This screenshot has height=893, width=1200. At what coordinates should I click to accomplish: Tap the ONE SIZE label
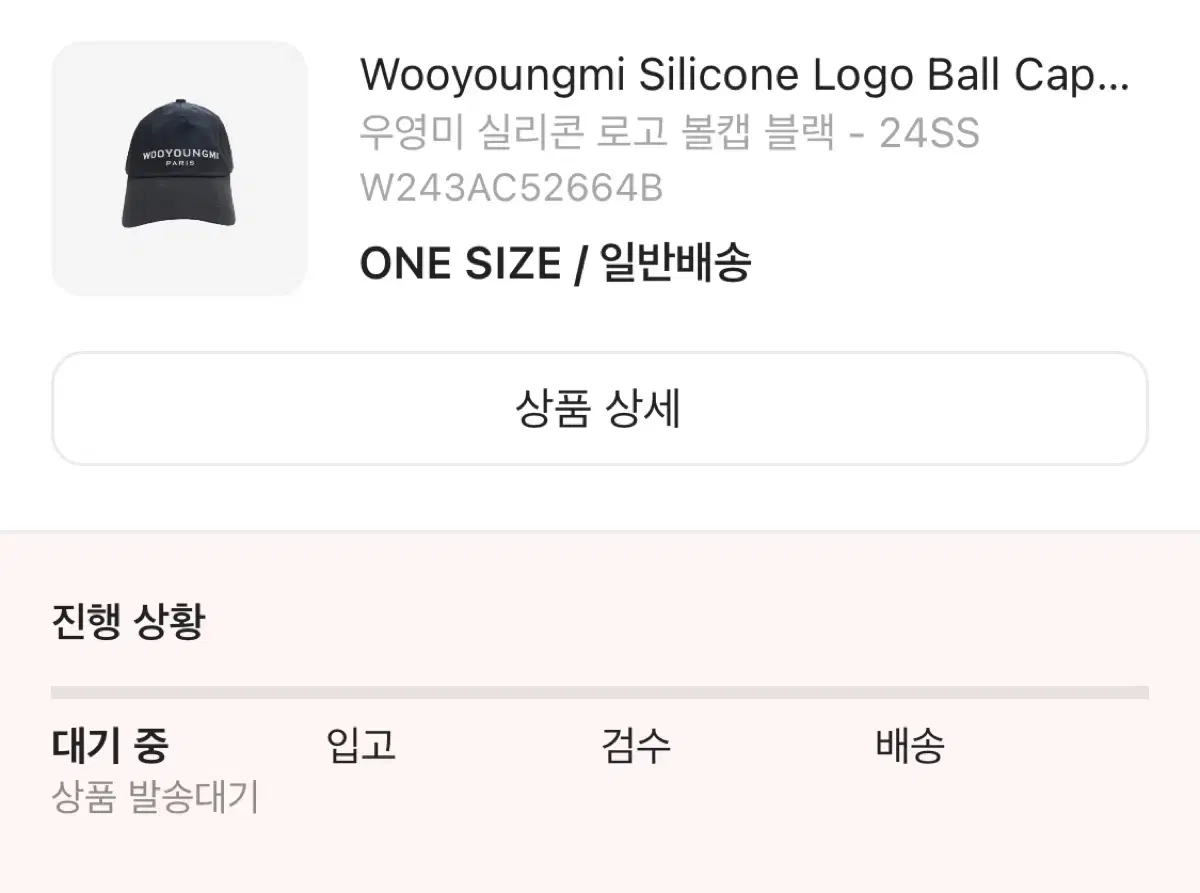pos(460,264)
